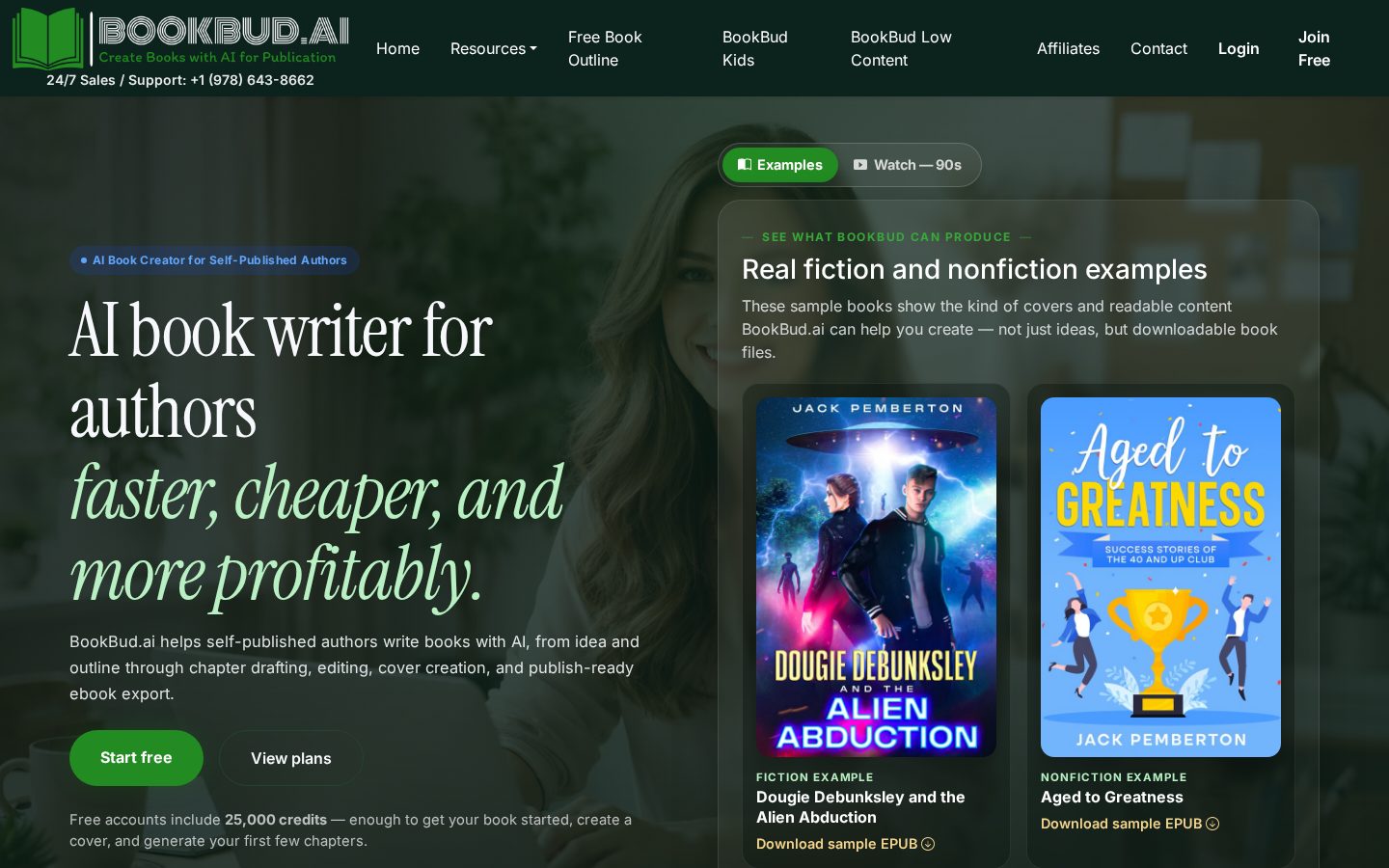1389x868 pixels.
Task: Click the '25,000 credits' bold text
Action: (276, 820)
